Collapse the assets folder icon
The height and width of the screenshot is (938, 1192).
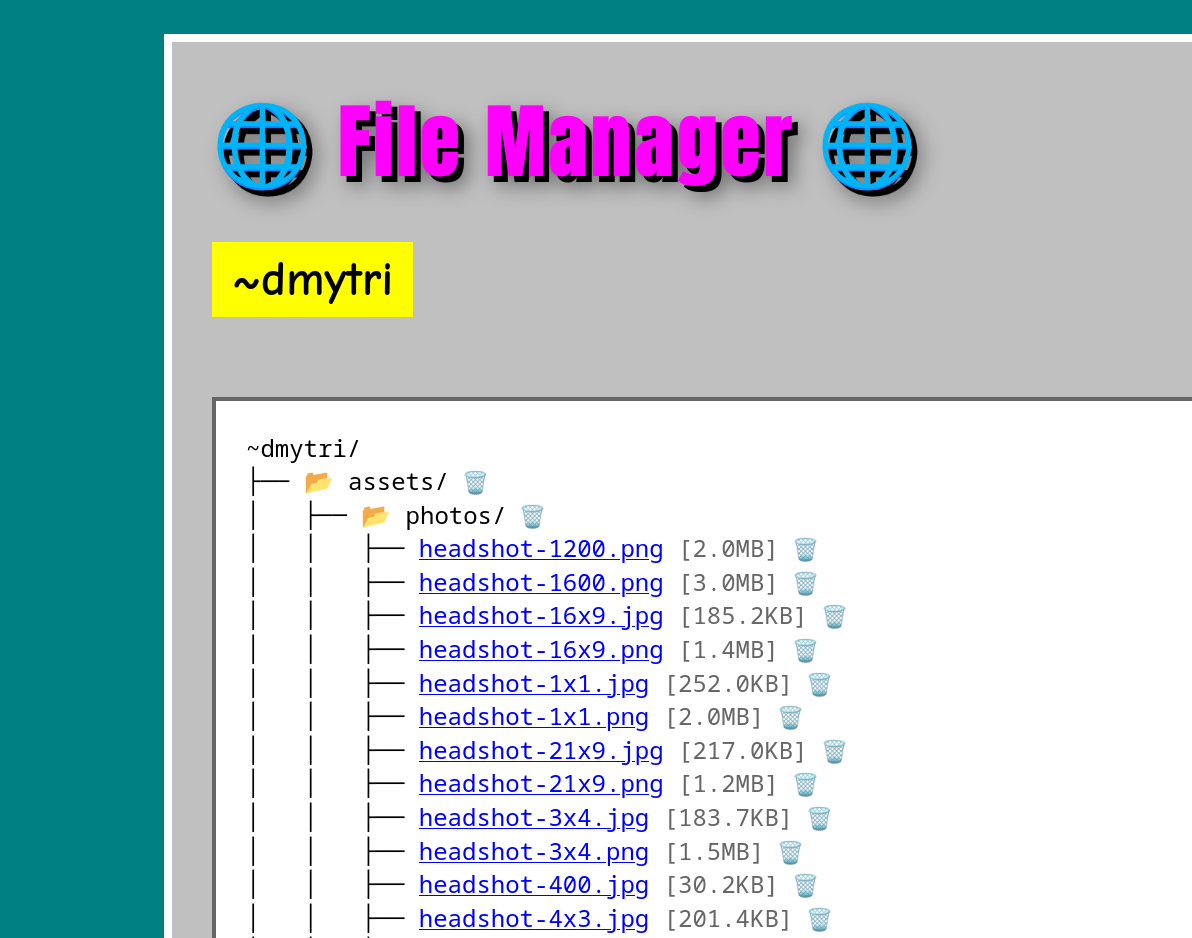click(318, 483)
